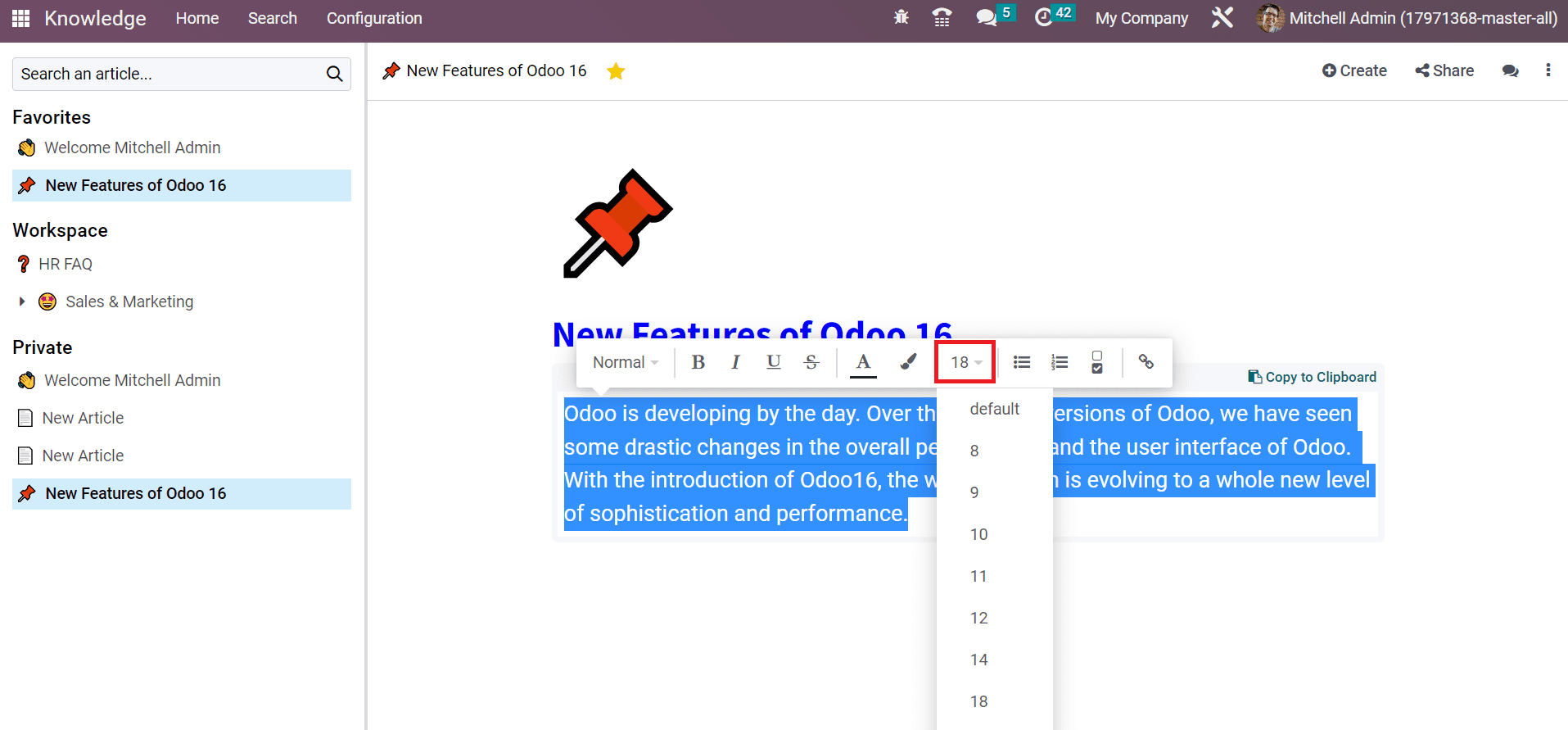This screenshot has width=1568, height=730.
Task: Click the Workspace section header
Action: tap(60, 230)
